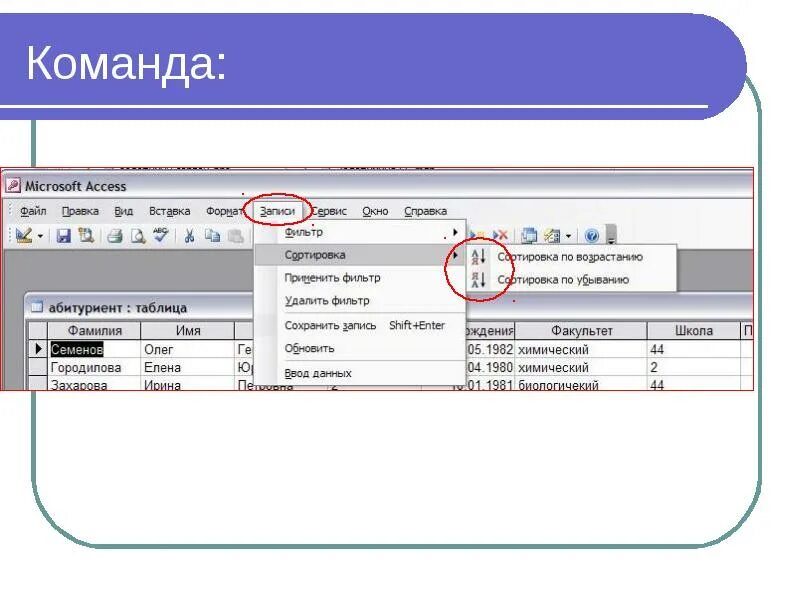Viewport: 800px width, 600px height.
Task: Open the Вид menu
Action: 123,211
